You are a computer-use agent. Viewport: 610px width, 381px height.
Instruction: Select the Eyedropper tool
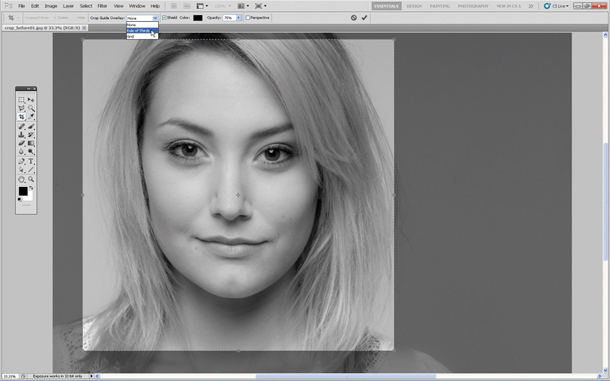pyautogui.click(x=31, y=117)
